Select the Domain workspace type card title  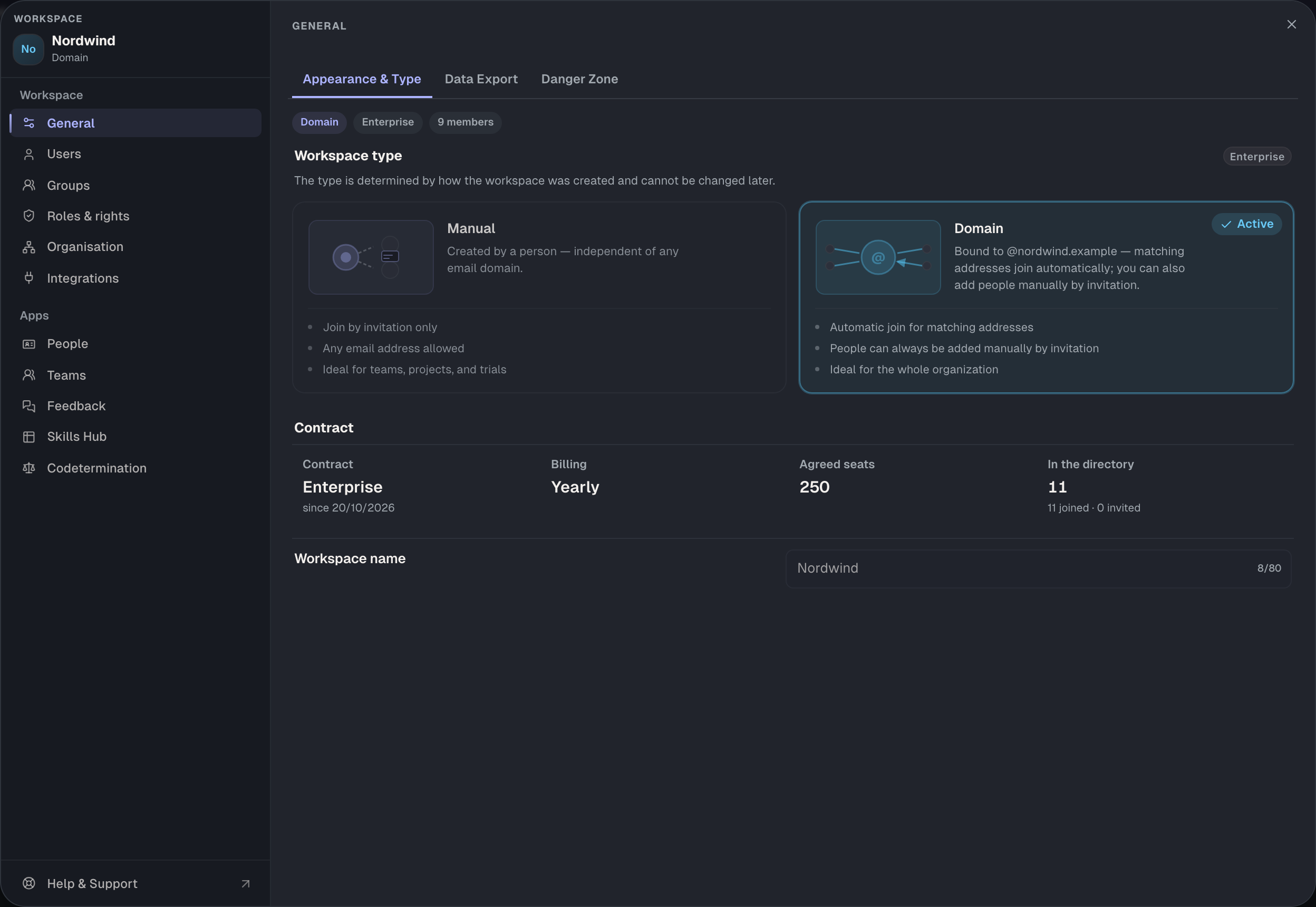click(979, 228)
